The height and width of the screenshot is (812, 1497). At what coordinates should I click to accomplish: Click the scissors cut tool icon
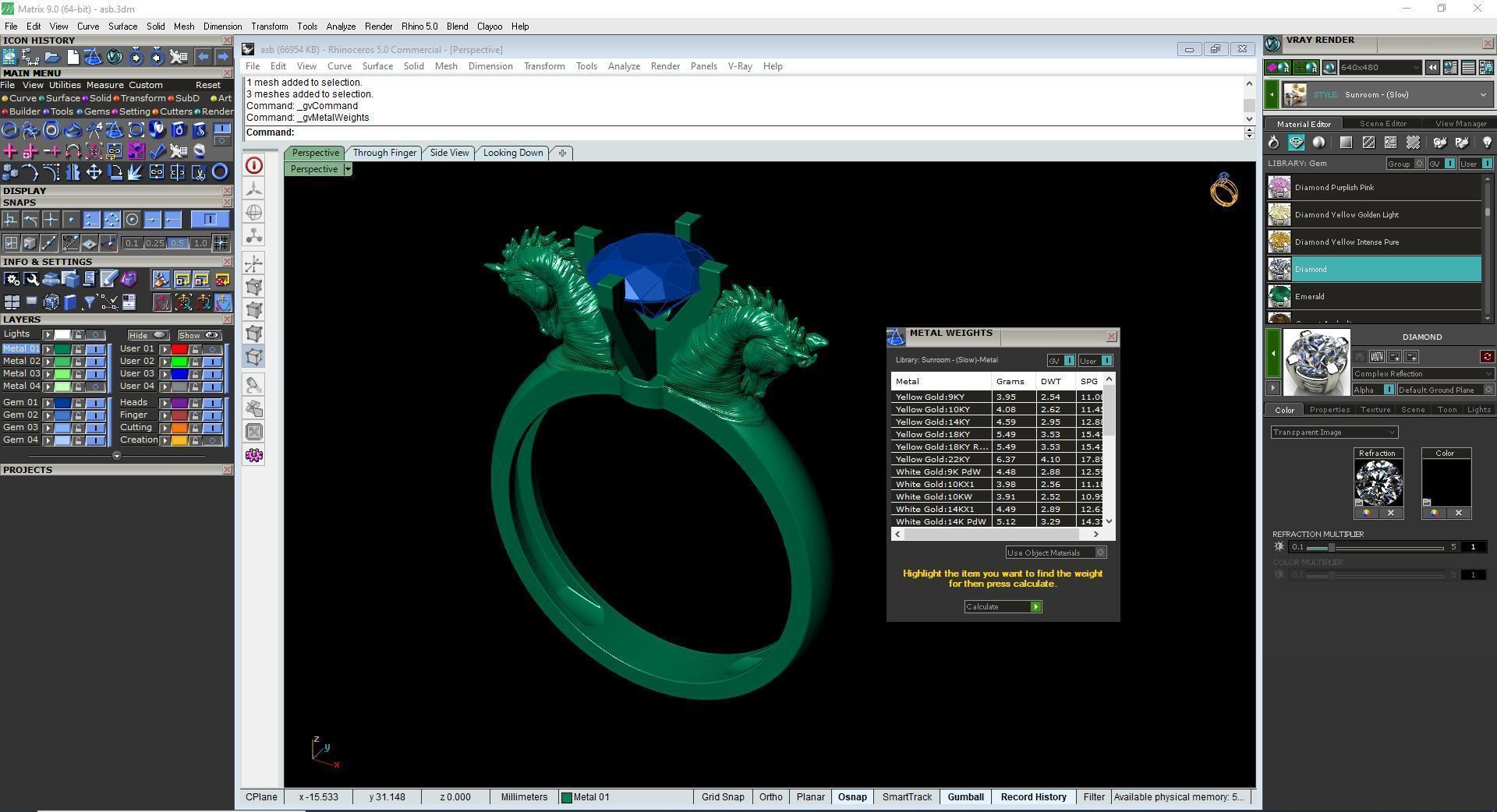coord(199,172)
